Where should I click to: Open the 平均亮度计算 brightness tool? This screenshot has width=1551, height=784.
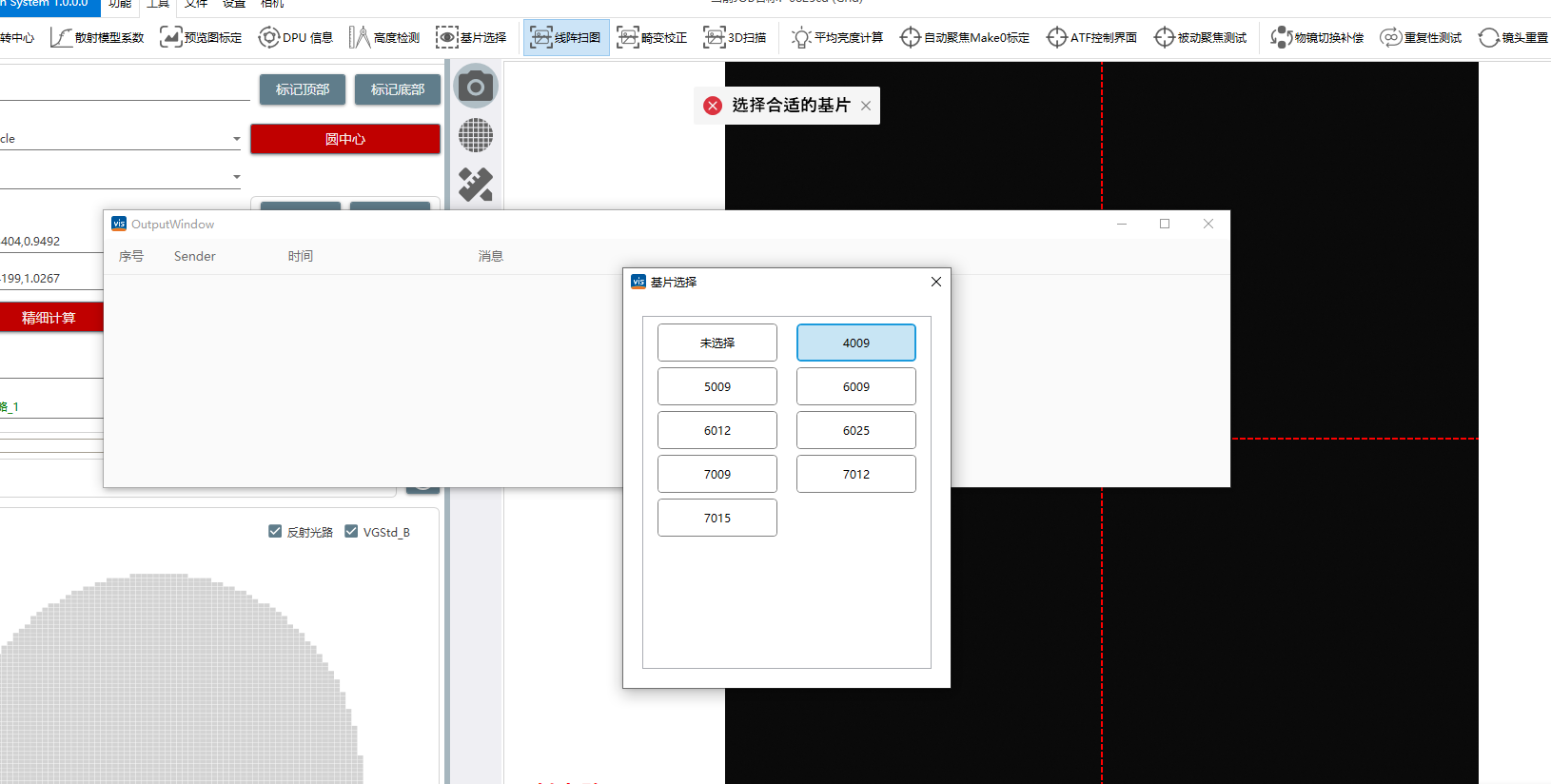pos(837,38)
